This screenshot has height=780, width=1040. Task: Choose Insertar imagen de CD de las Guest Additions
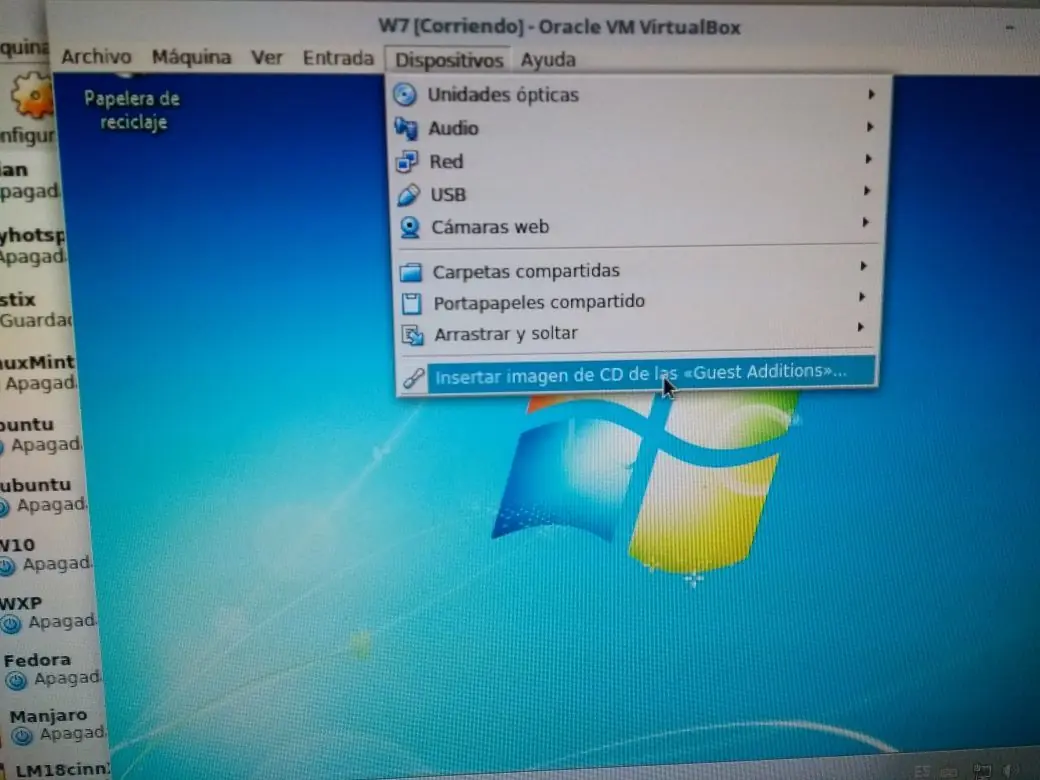coord(638,375)
